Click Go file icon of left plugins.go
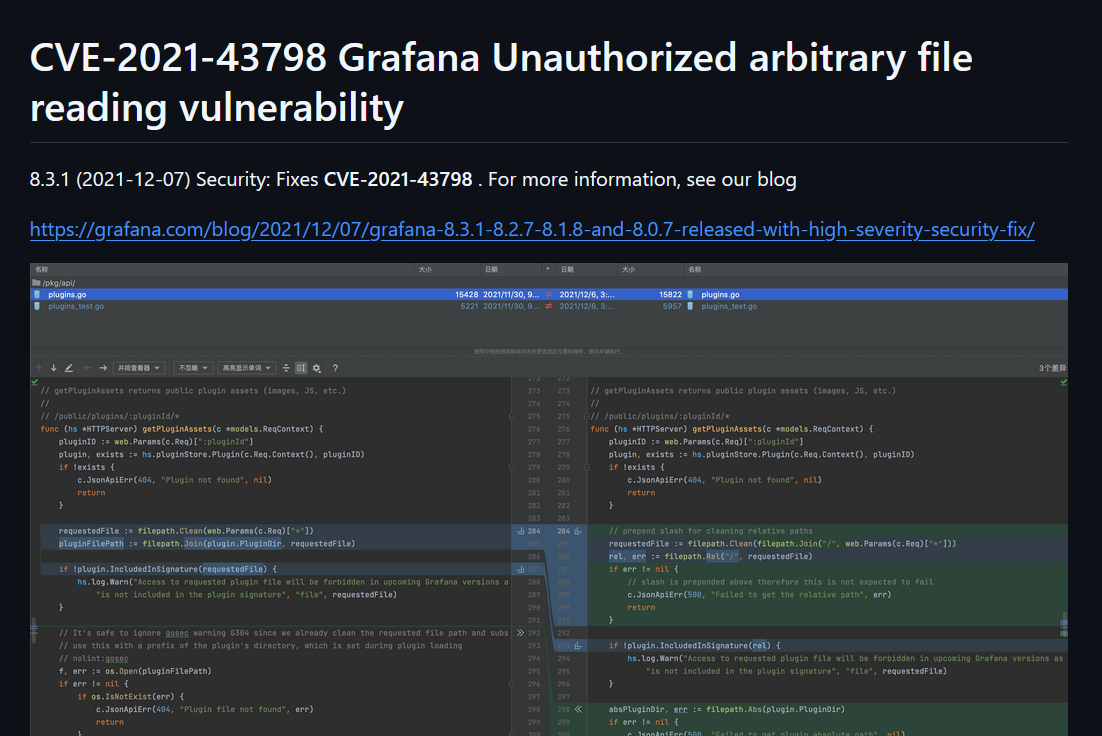Screen dimensions: 1102x736 pos(37,295)
